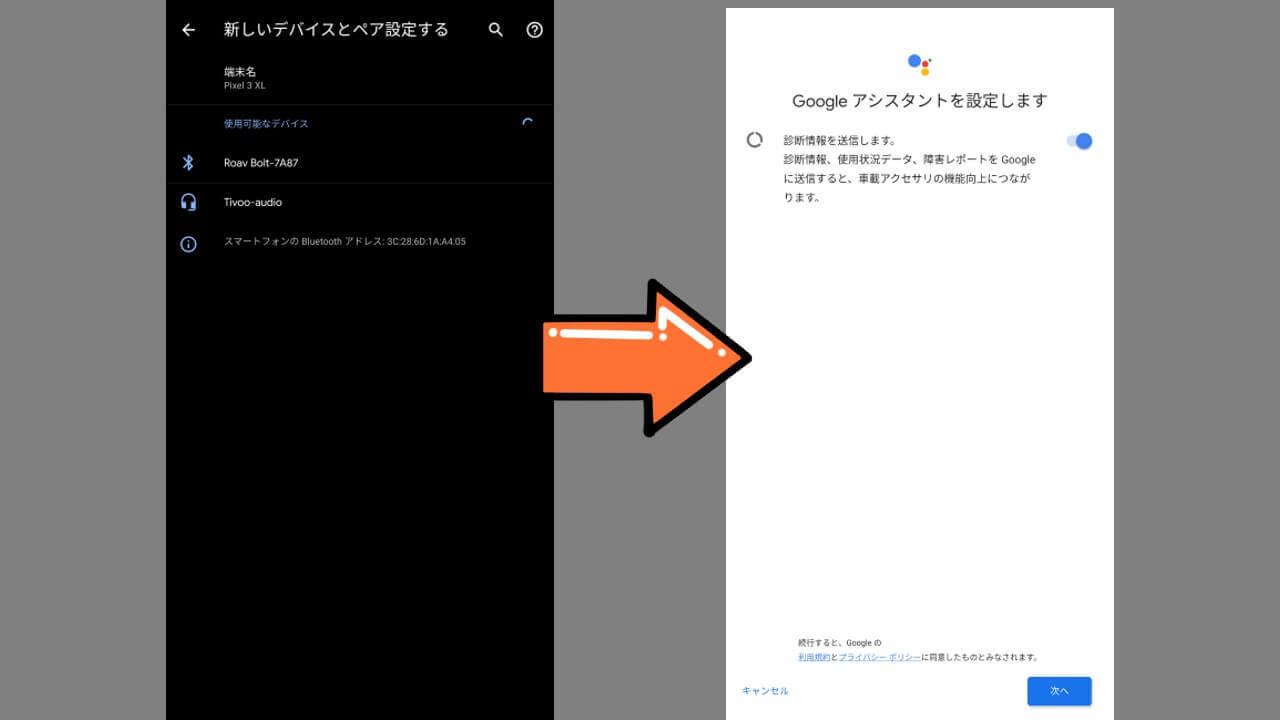Viewport: 1280px width, 720px height.
Task: Click the スマートフォンの Bluetooth アドレス text
Action: pos(345,242)
